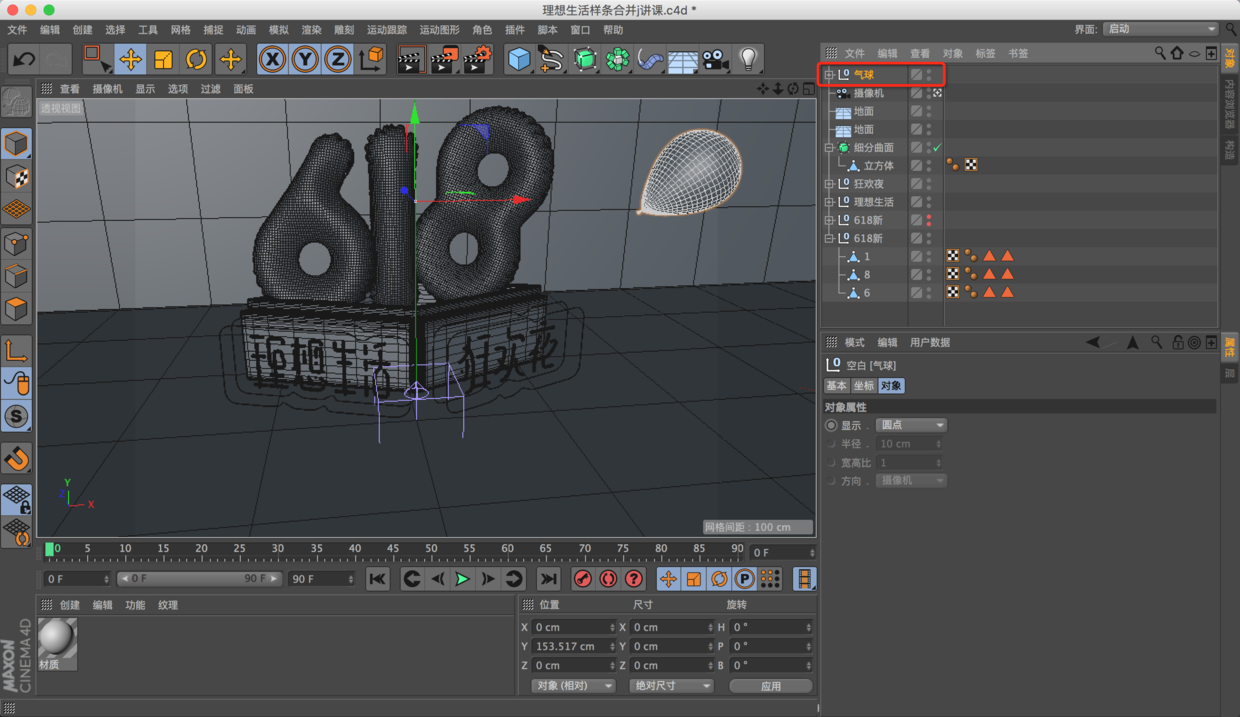Open object manager 标签 menu
The height and width of the screenshot is (717, 1240).
985,53
